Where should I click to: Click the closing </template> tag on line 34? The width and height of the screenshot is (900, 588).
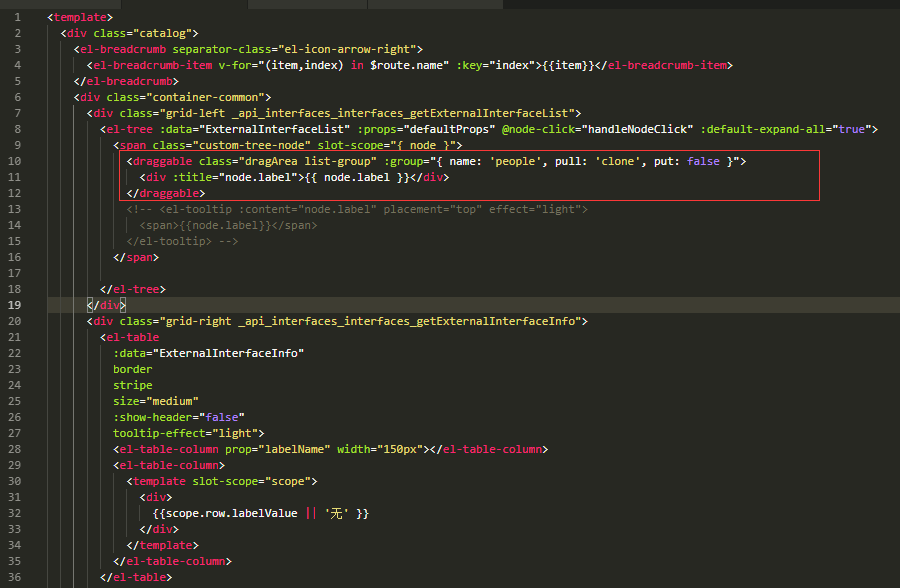[x=162, y=546]
